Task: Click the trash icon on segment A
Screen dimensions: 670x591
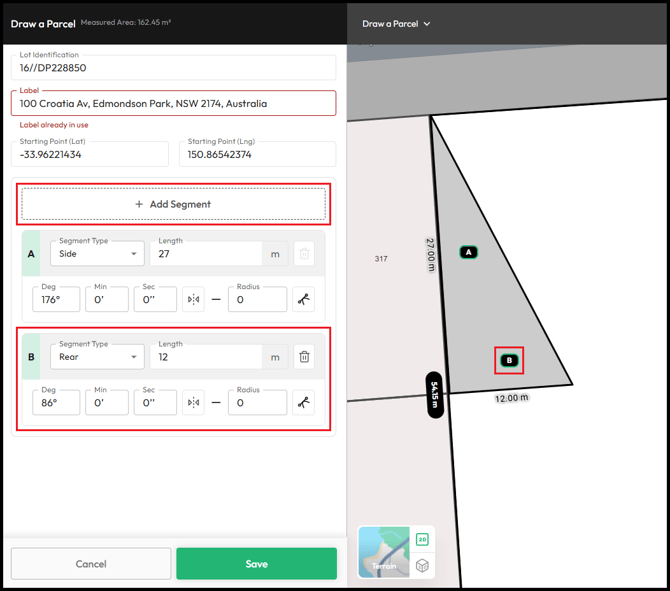Action: coord(304,254)
